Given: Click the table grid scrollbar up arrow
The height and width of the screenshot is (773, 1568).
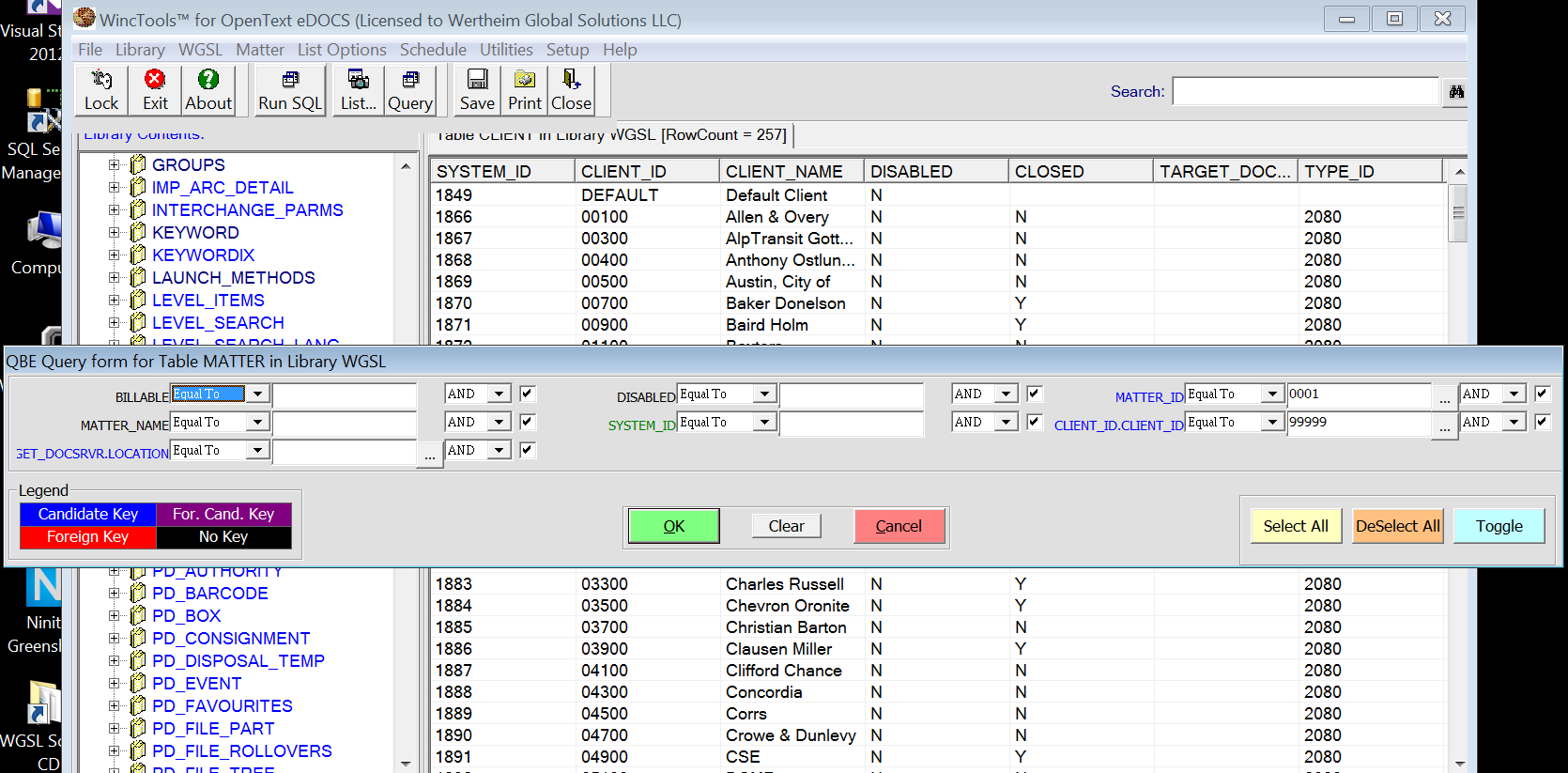Looking at the screenshot, I should [x=1458, y=172].
